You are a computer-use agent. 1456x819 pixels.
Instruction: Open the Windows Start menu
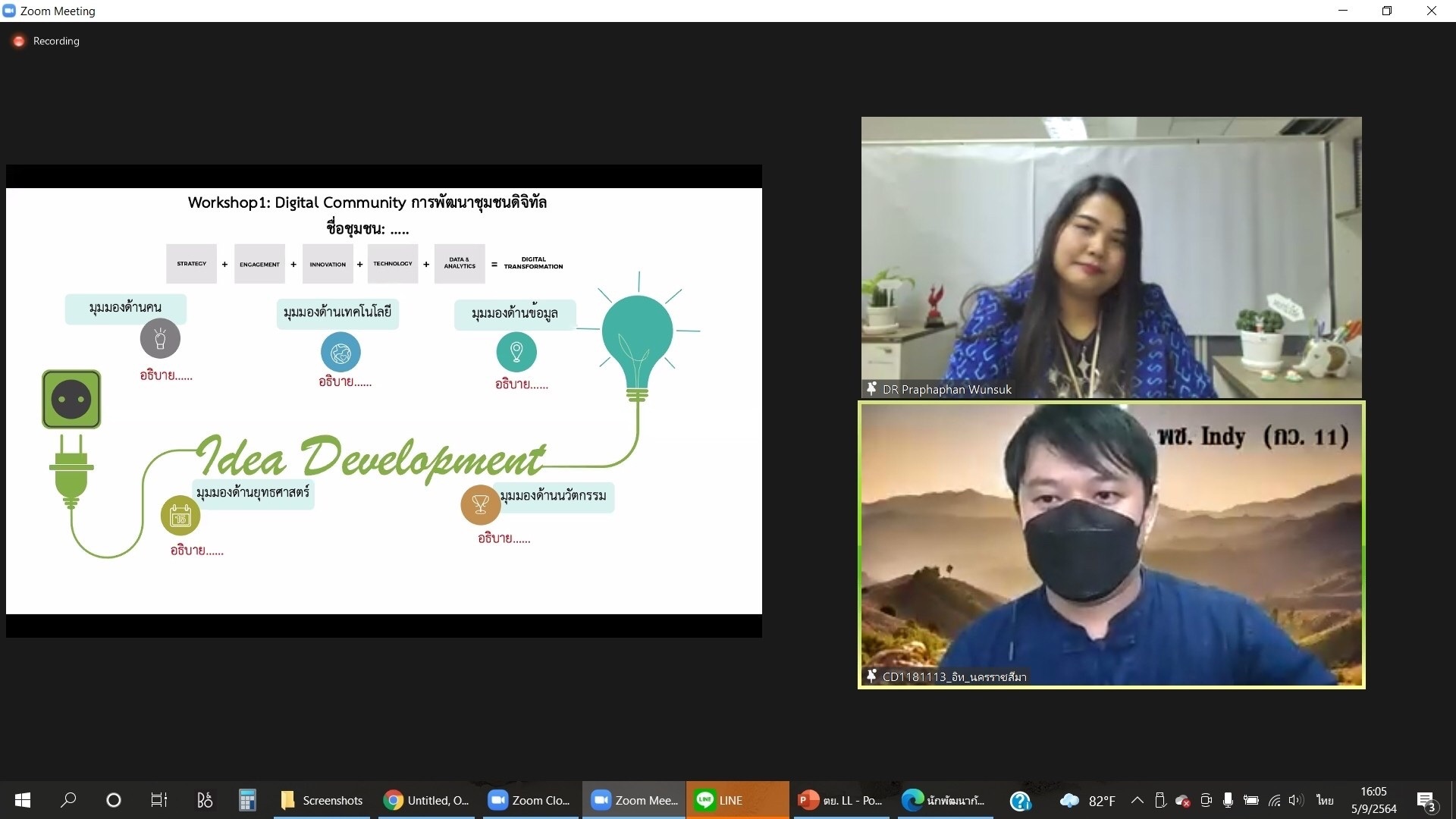(22, 800)
